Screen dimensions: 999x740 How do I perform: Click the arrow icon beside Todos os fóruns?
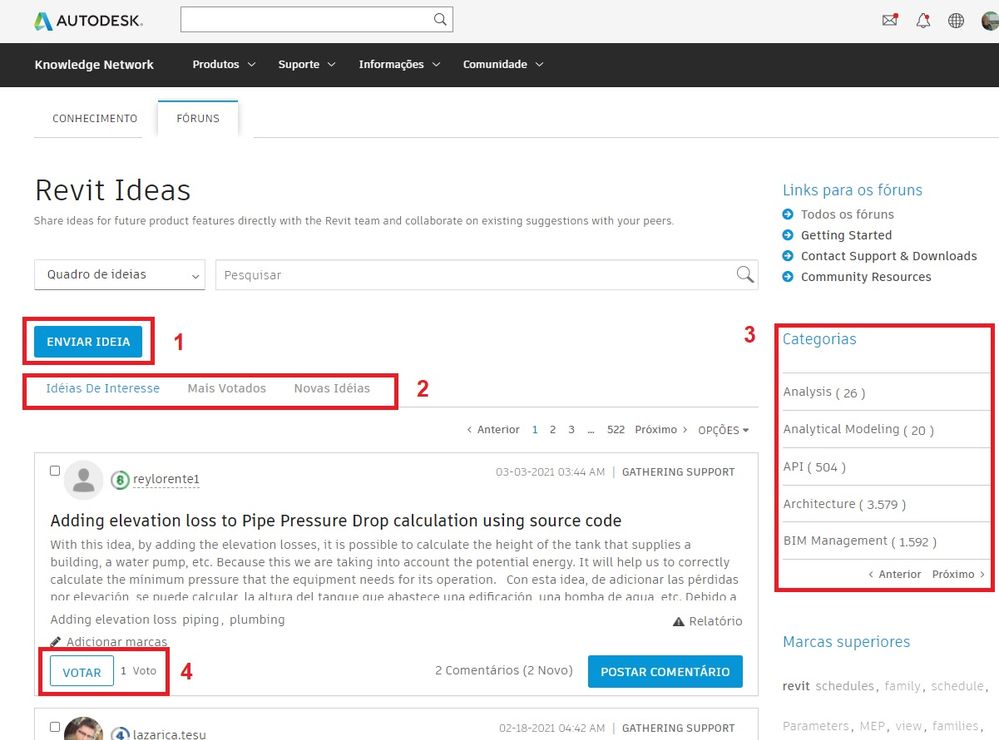pyautogui.click(x=788, y=214)
